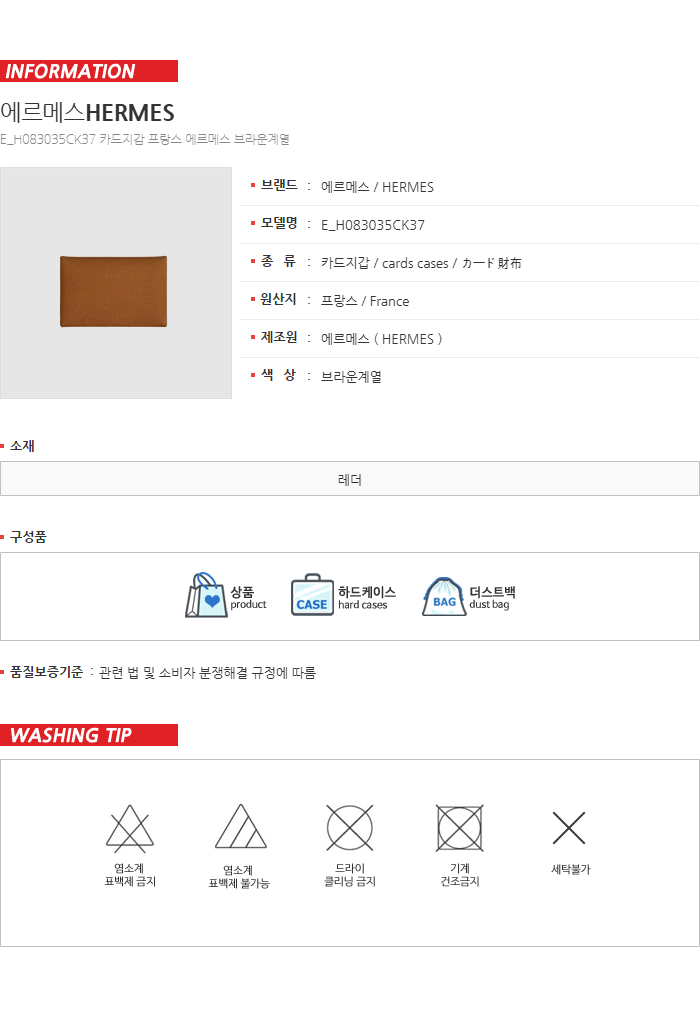Click the 색 상 label

pos(279,376)
